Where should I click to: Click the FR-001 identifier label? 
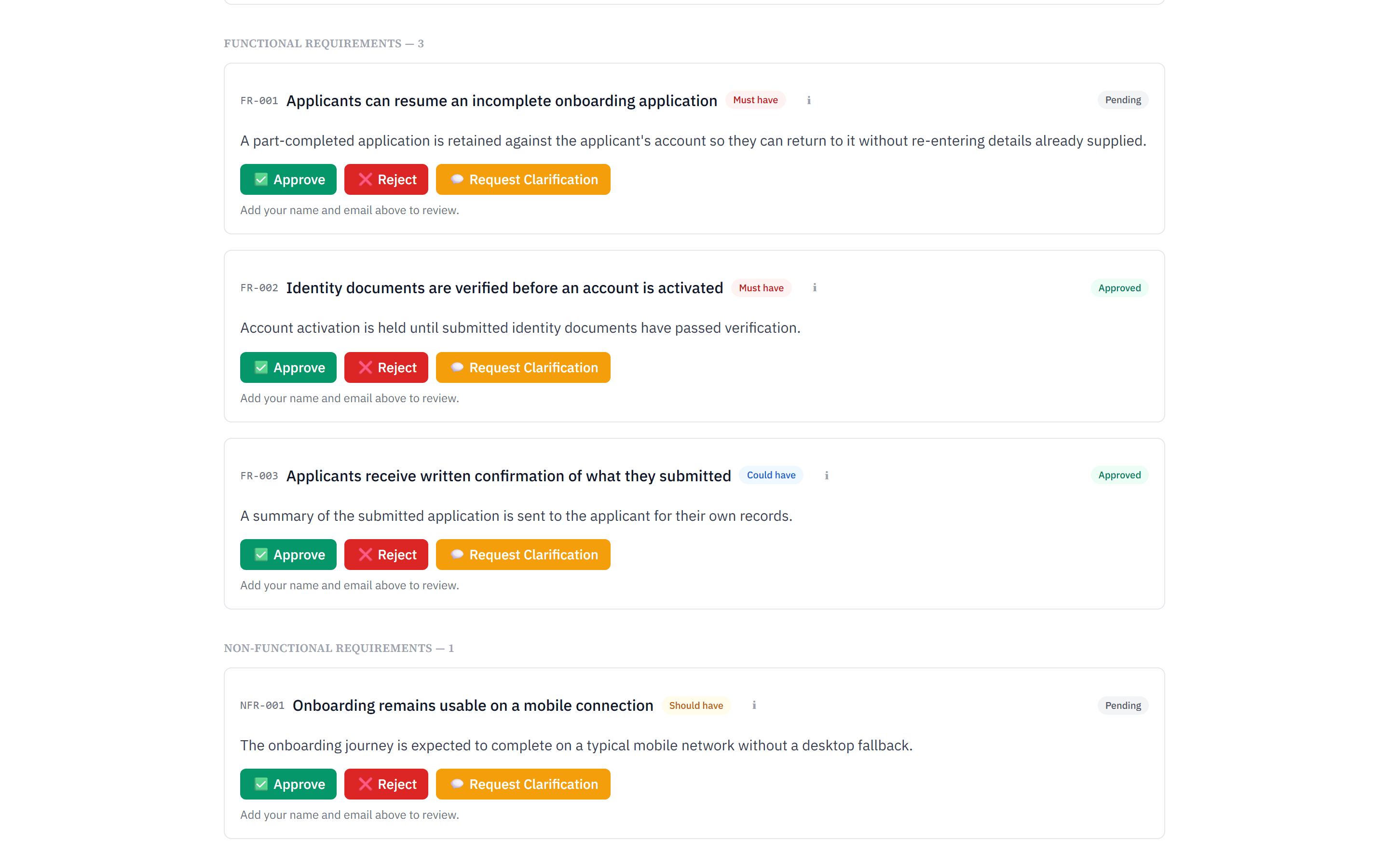[x=259, y=100]
